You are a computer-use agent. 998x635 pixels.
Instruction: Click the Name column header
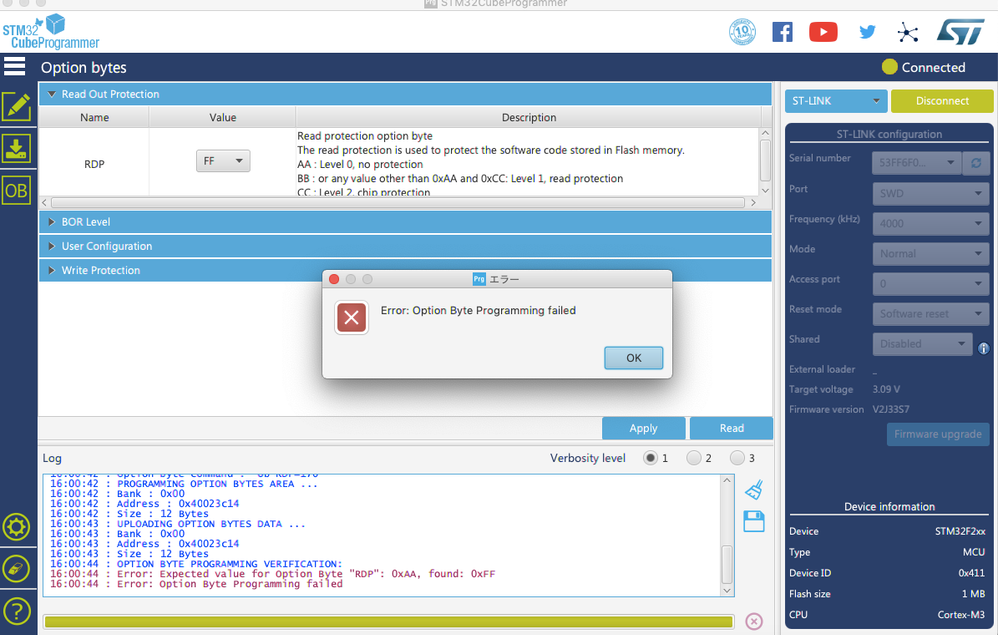pos(94,118)
